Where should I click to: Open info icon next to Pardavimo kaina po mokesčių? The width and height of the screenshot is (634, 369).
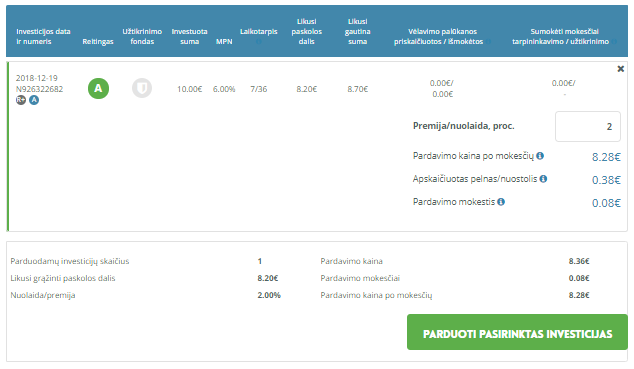click(x=540, y=156)
